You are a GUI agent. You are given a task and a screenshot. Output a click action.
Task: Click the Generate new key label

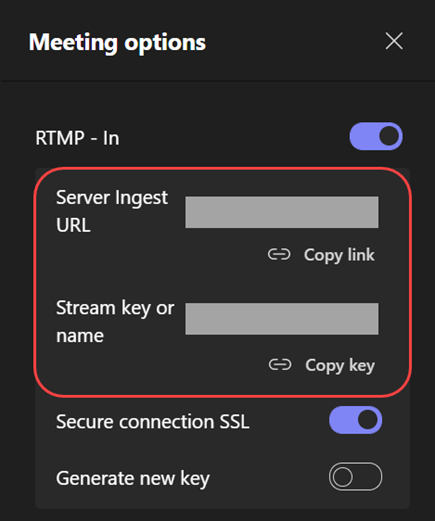pyautogui.click(x=133, y=479)
